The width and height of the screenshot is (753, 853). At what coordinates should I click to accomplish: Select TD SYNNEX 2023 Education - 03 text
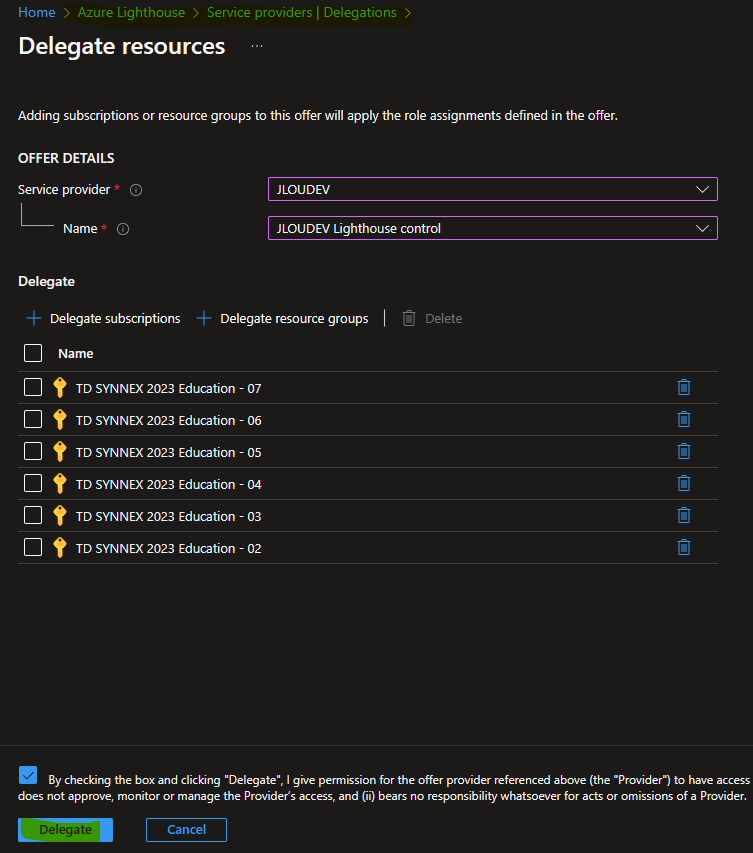[x=169, y=516]
